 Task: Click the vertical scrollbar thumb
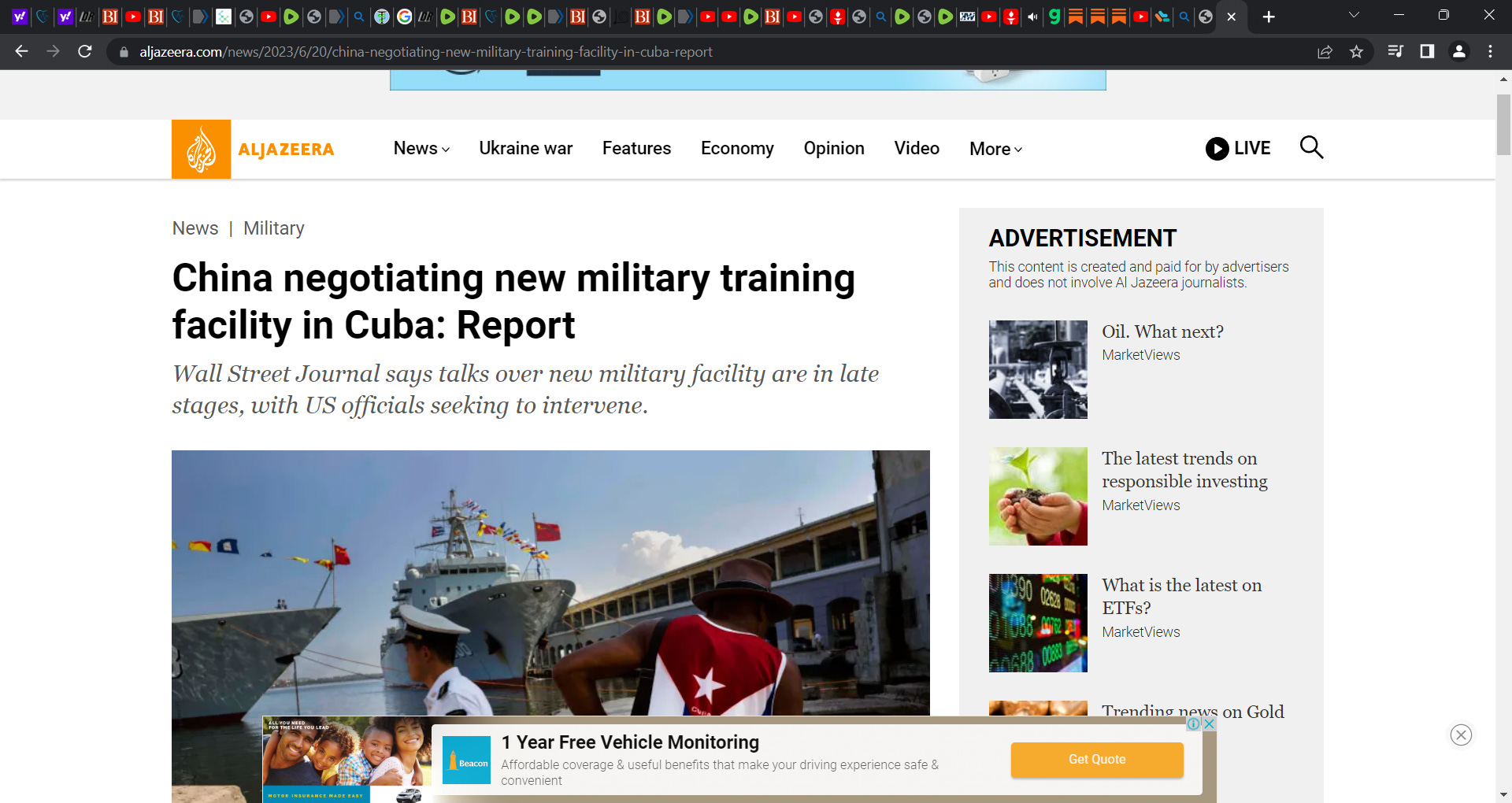1503,124
